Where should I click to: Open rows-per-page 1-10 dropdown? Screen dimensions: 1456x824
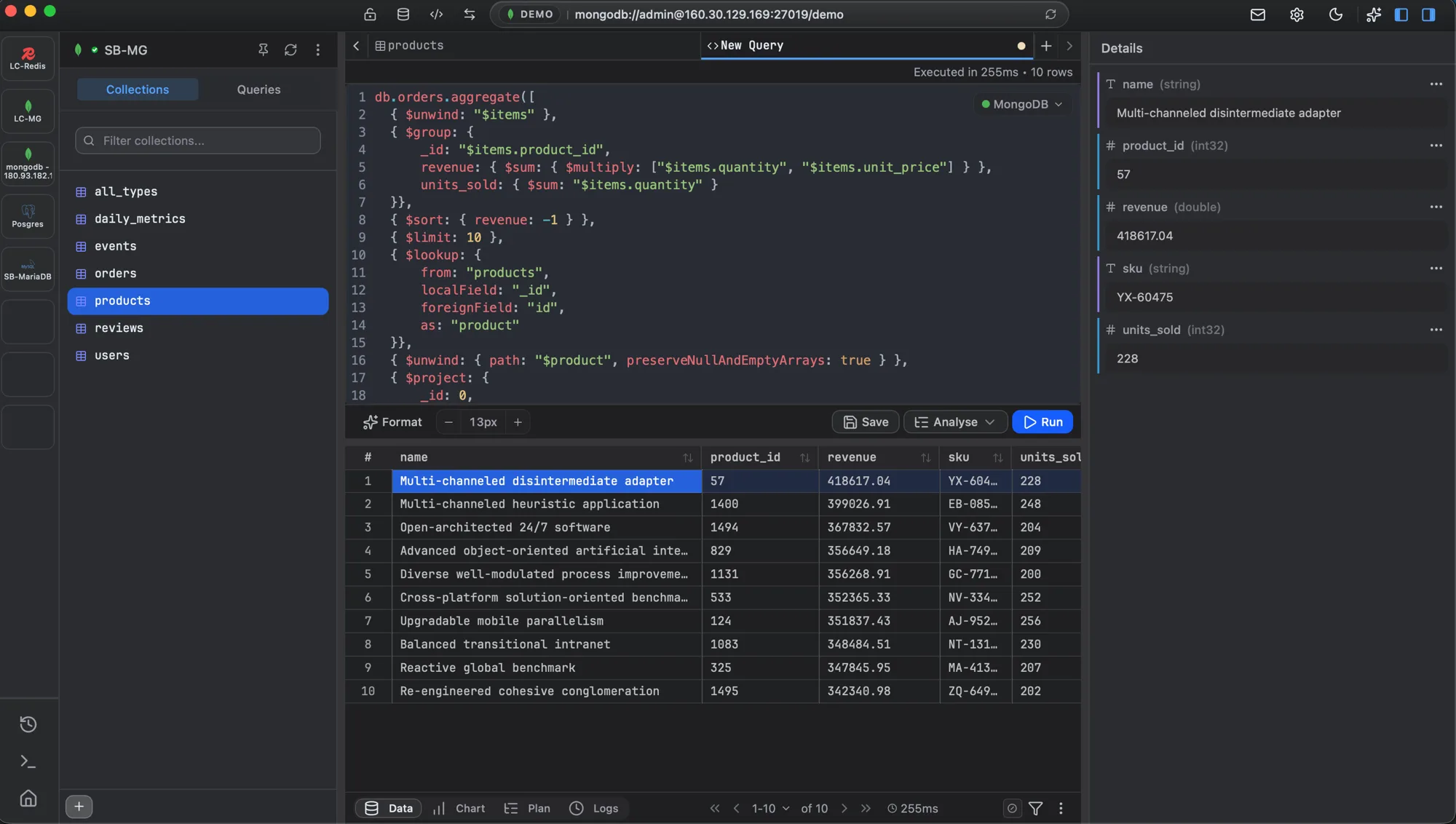770,808
